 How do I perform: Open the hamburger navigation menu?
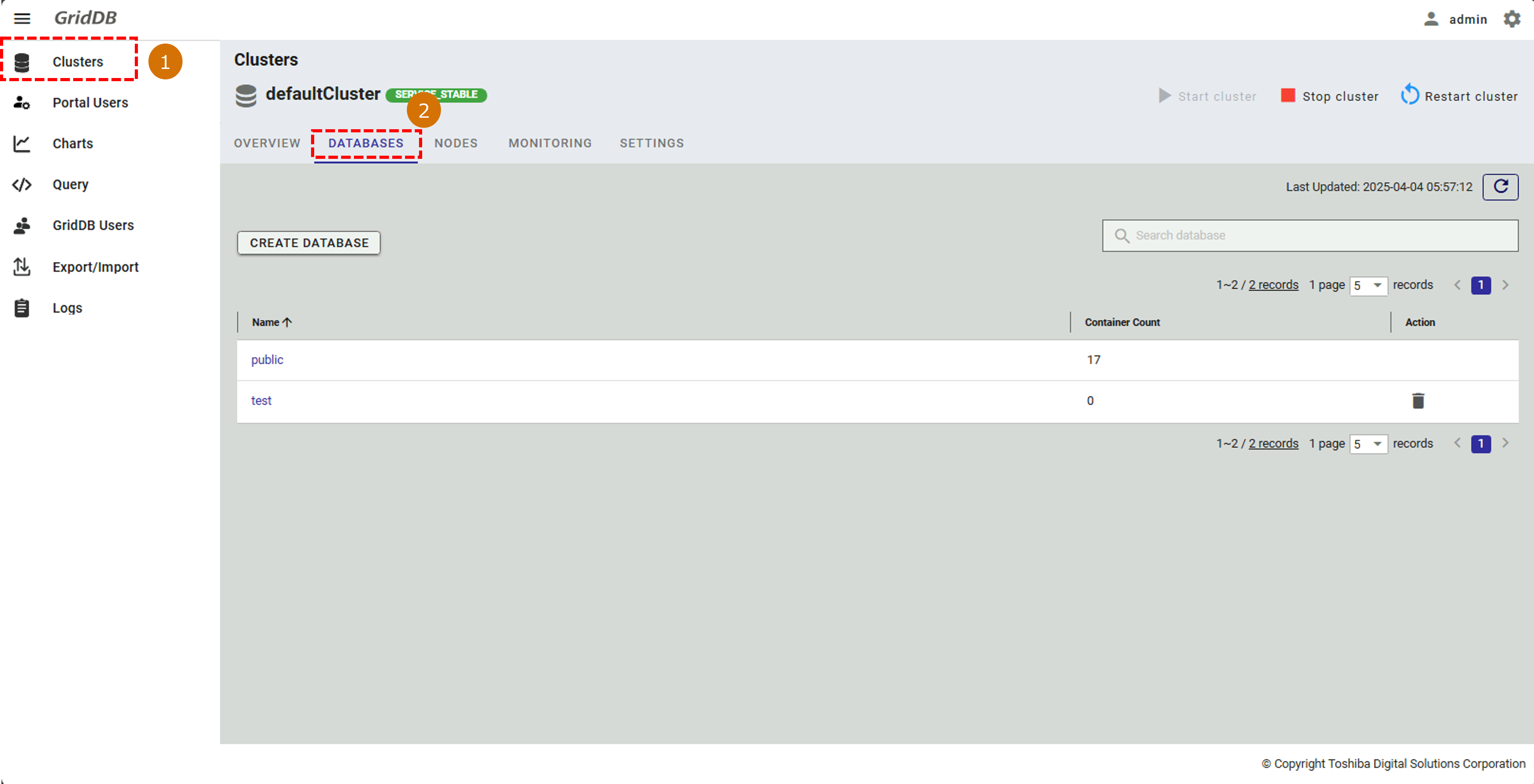[22, 18]
